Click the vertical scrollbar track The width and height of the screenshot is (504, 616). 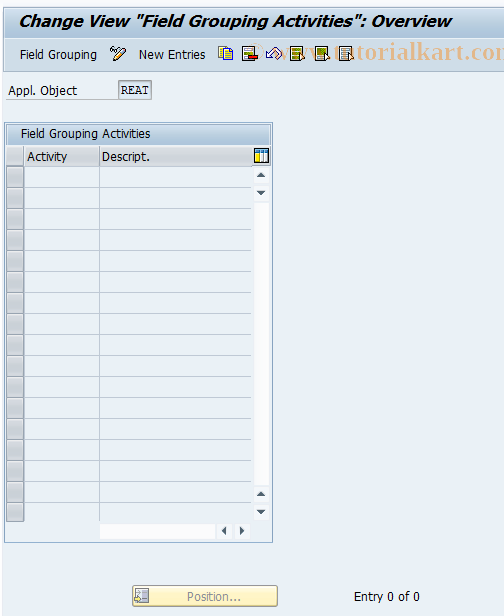click(261, 344)
